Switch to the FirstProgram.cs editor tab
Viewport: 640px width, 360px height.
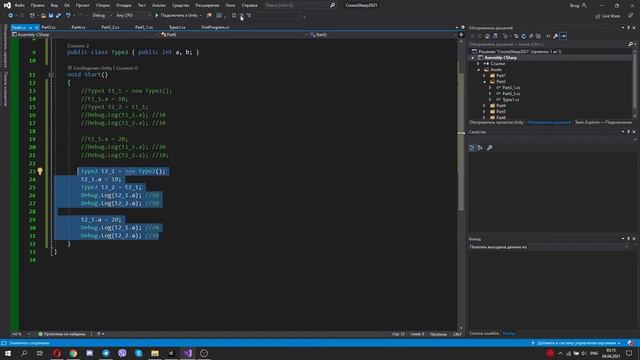tap(215, 27)
